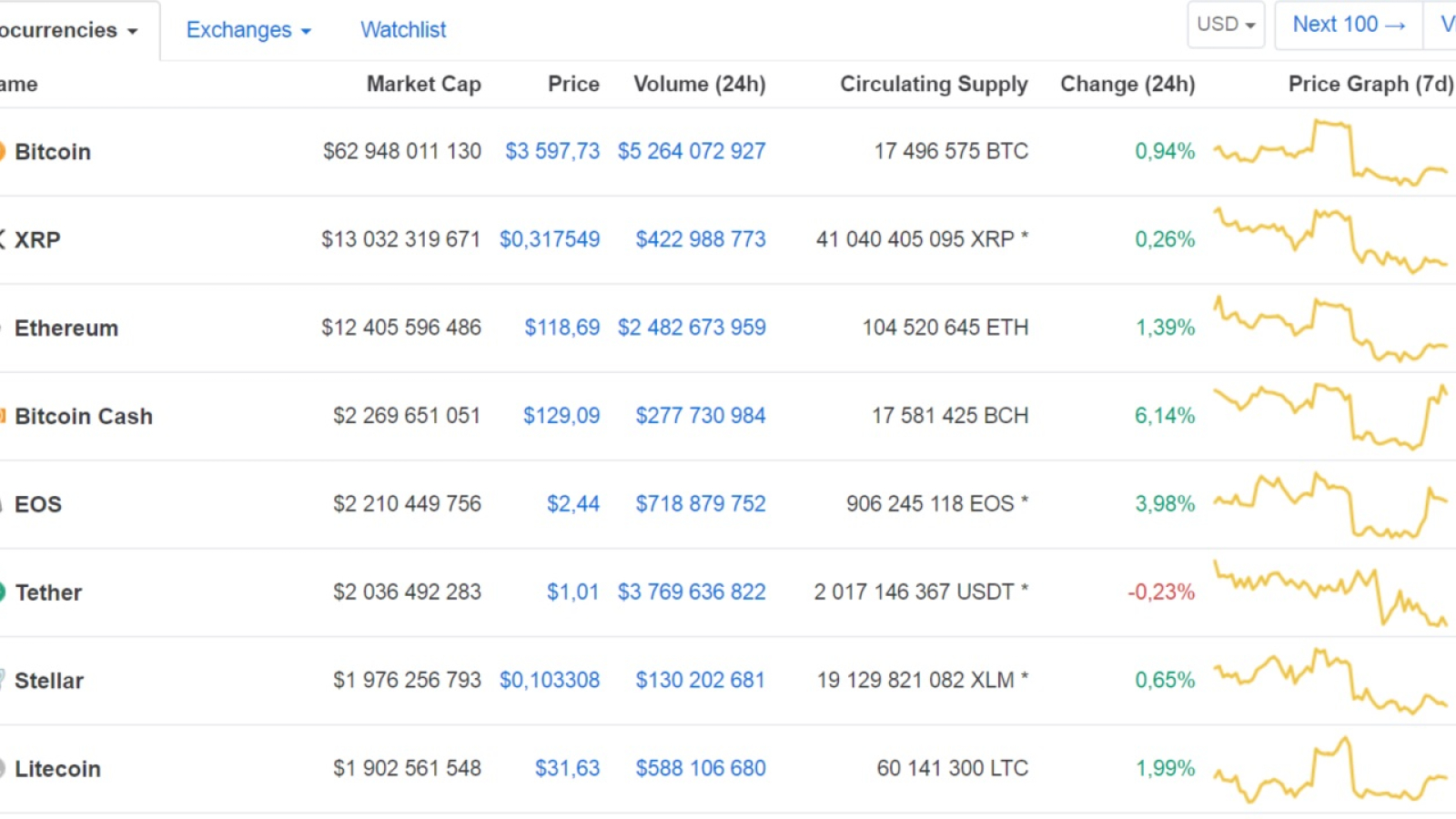1456x819 pixels.
Task: Click the Bitcoin orange logo icon
Action: tap(3, 151)
